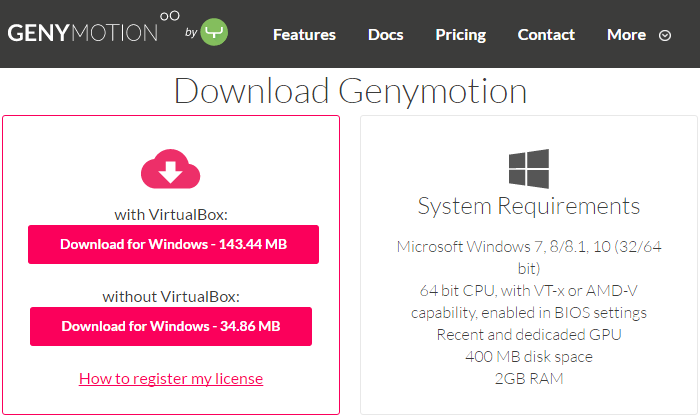Click the Download Genymotion page heading
Viewport: 700px width, 420px height.
tap(350, 91)
